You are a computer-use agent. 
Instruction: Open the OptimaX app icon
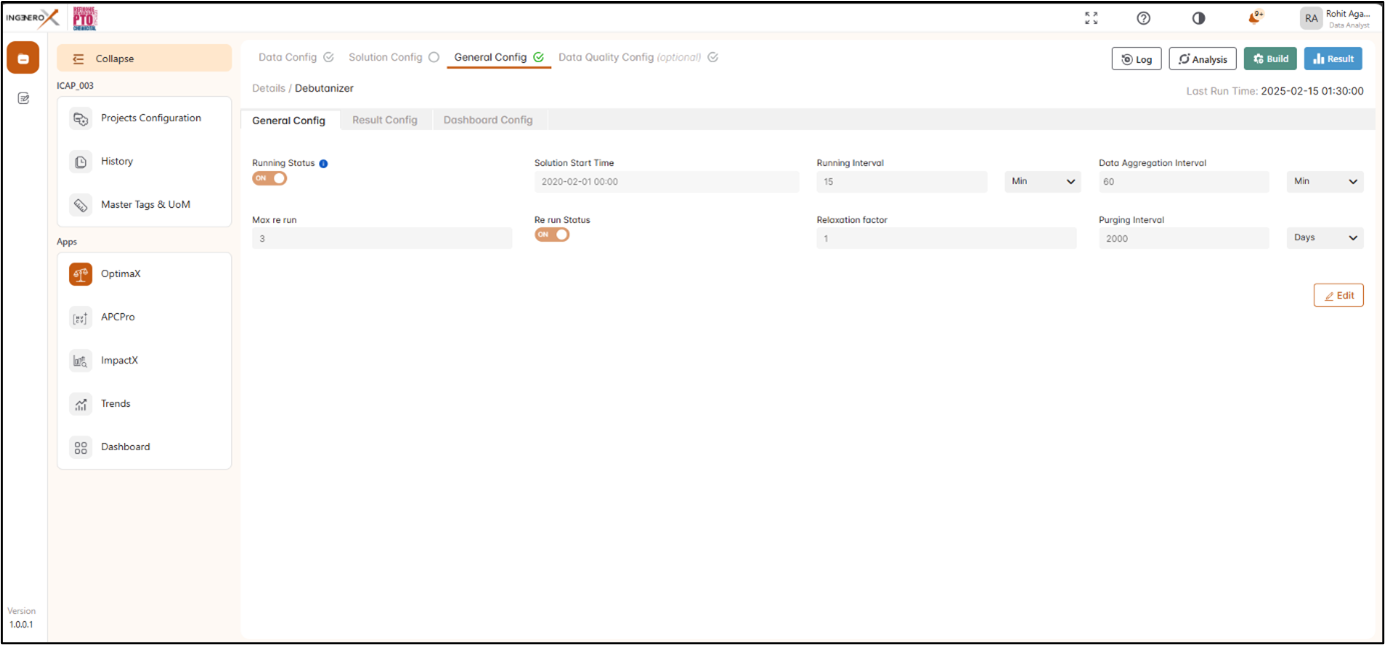[81, 274]
